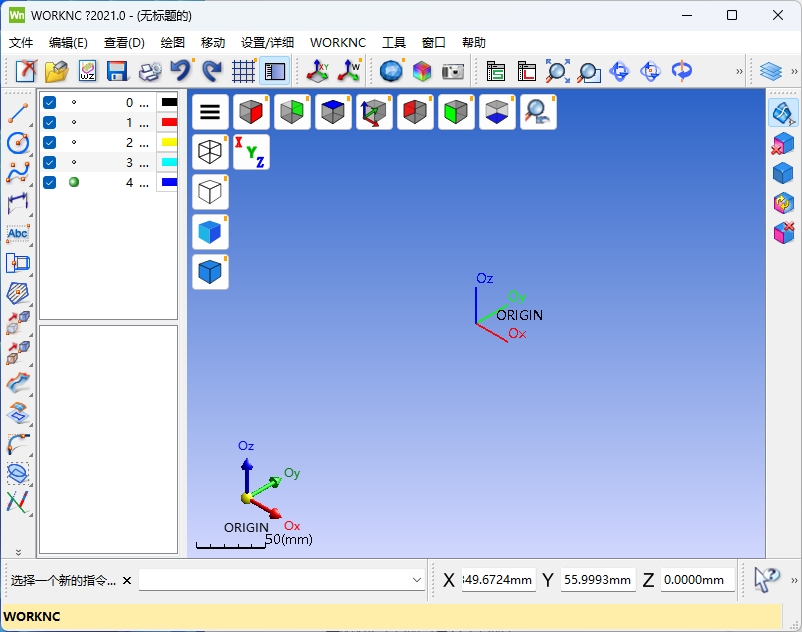Image resolution: width=802 pixels, height=632 pixels.
Task: Toggle the layer 4 checkbox
Action: point(49,182)
